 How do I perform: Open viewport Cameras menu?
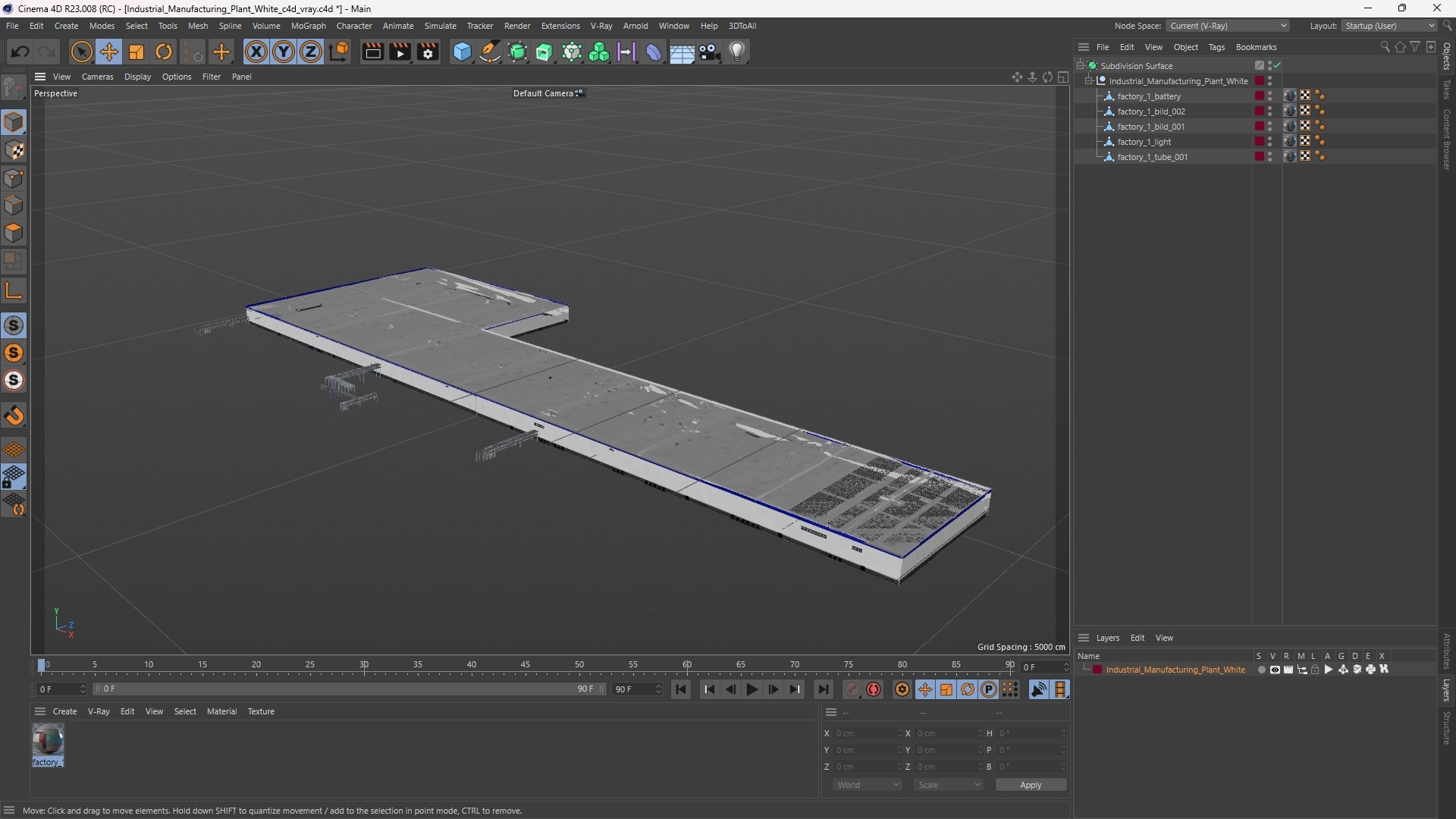pyautogui.click(x=97, y=77)
